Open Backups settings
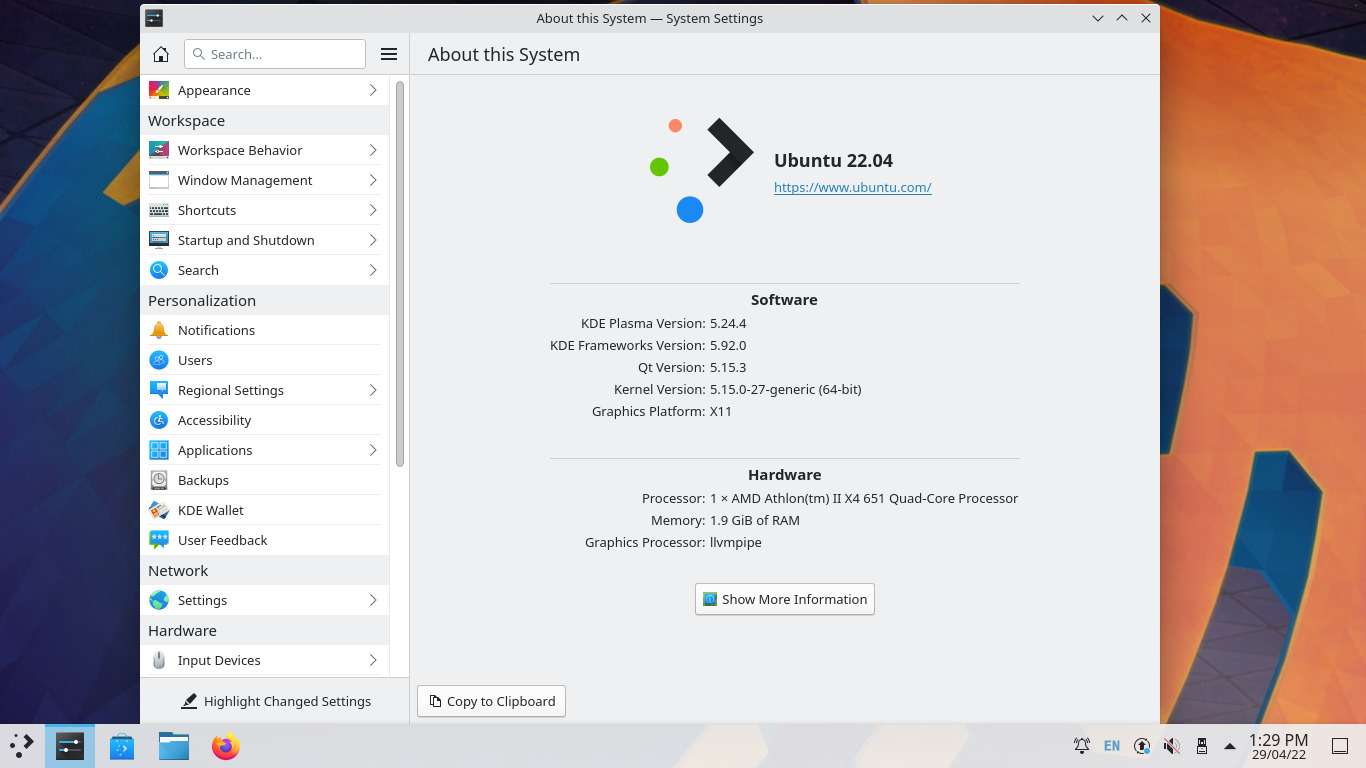Screen dimensions: 1366x768 tap(203, 480)
